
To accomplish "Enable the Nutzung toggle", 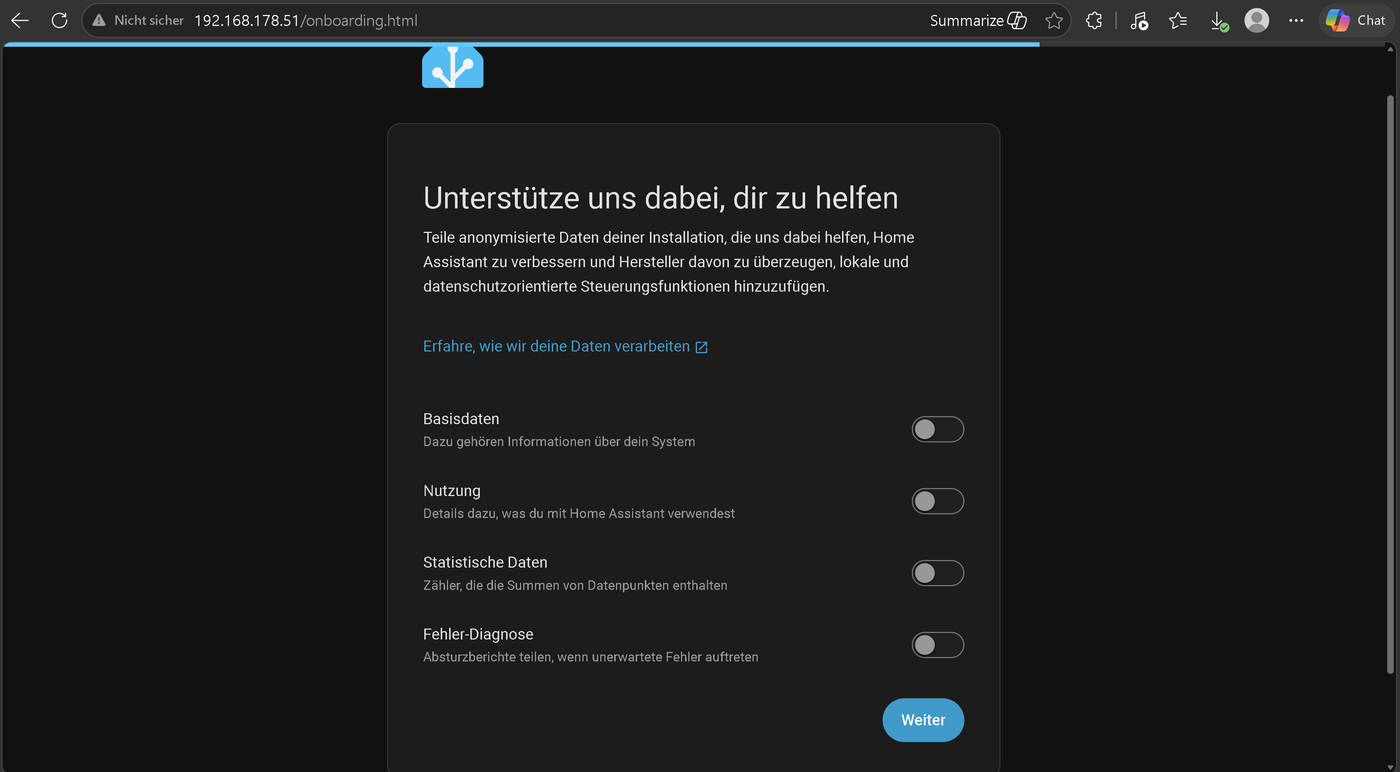I will point(938,501).
